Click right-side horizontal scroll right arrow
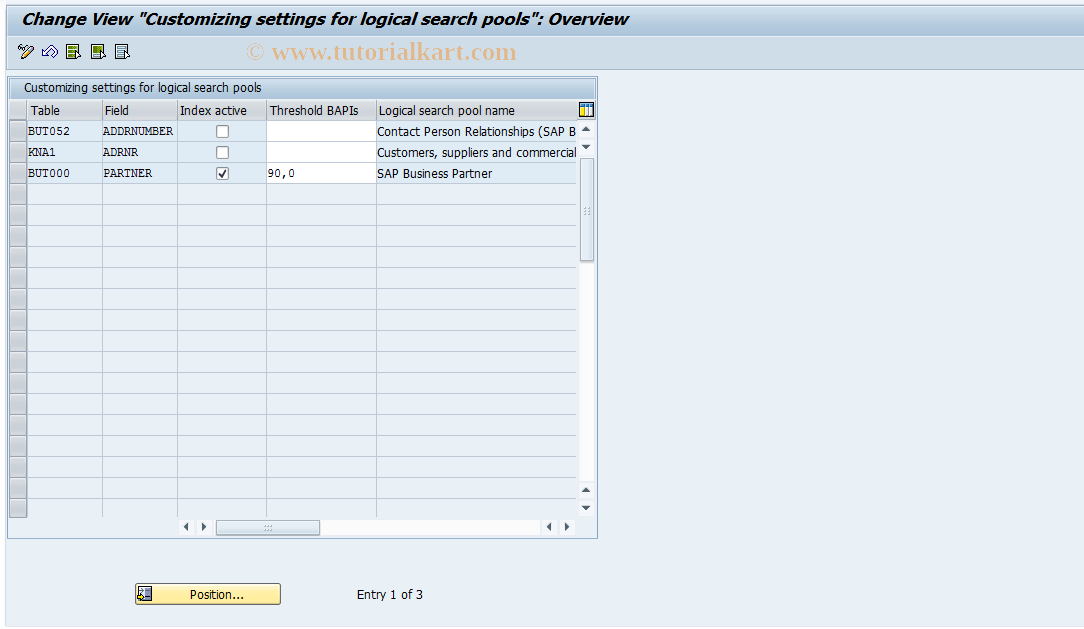1084x629 pixels. click(567, 527)
